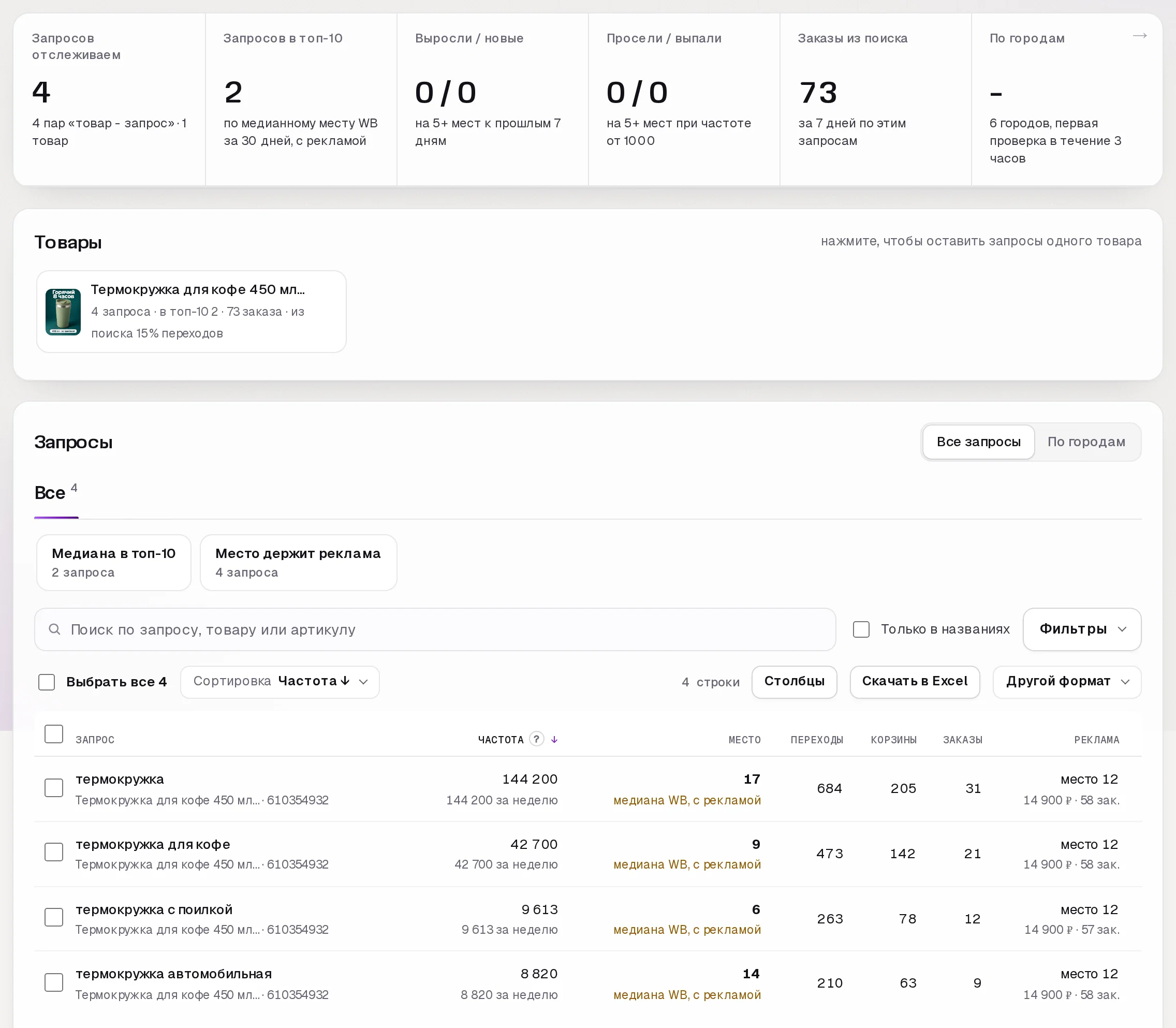
Task: Open the термокружка query row title
Action: point(120,779)
